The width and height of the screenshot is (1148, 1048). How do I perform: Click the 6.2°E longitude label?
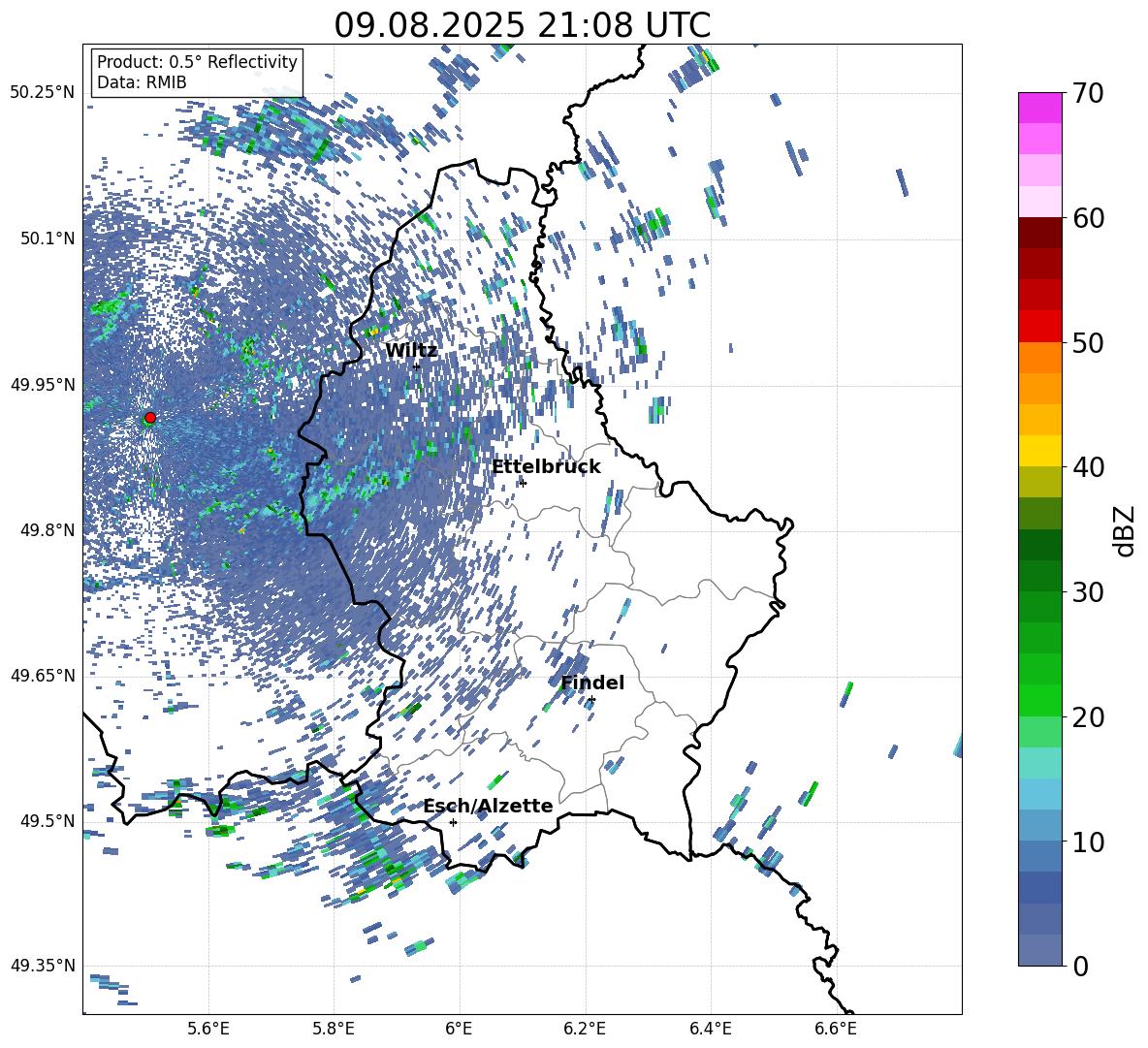pos(585,1029)
